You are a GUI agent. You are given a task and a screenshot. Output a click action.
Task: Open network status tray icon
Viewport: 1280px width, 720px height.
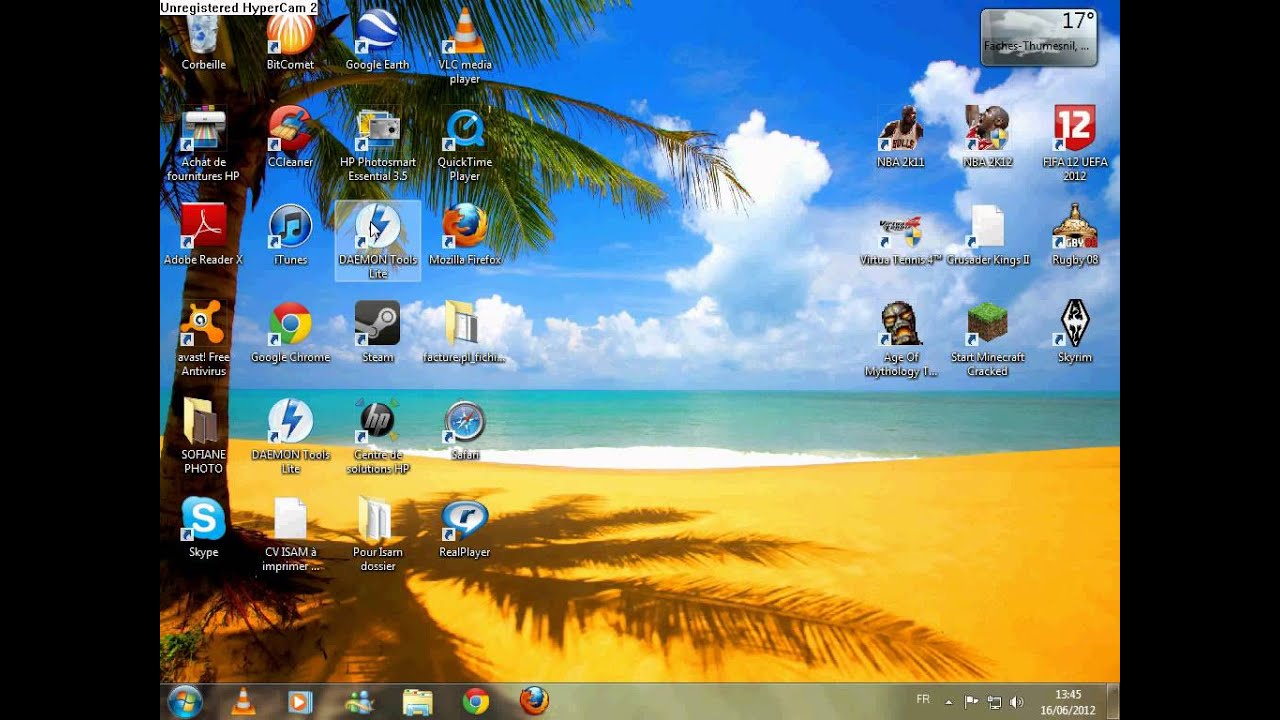(995, 702)
